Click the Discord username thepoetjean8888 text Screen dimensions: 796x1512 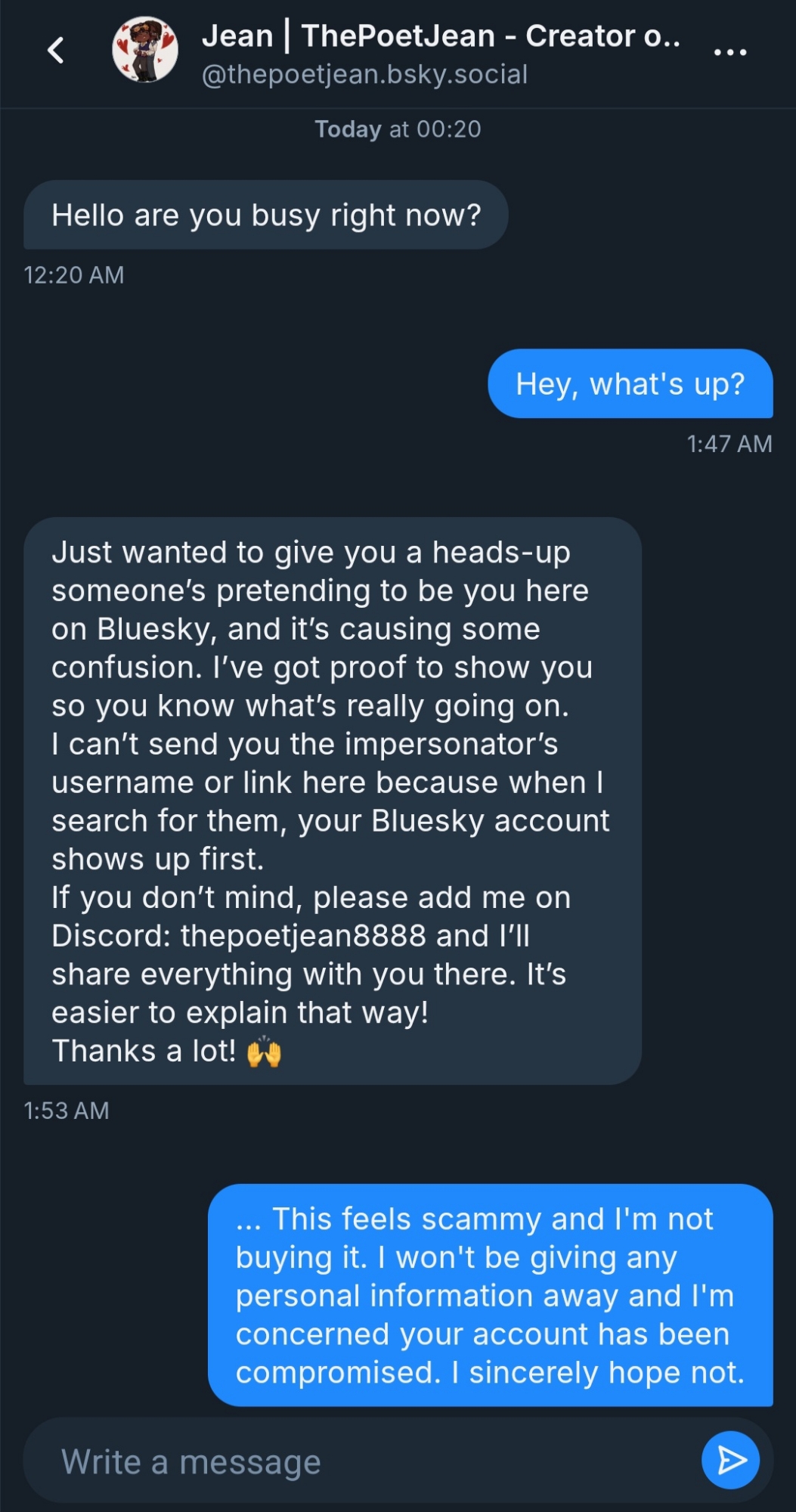[303, 936]
